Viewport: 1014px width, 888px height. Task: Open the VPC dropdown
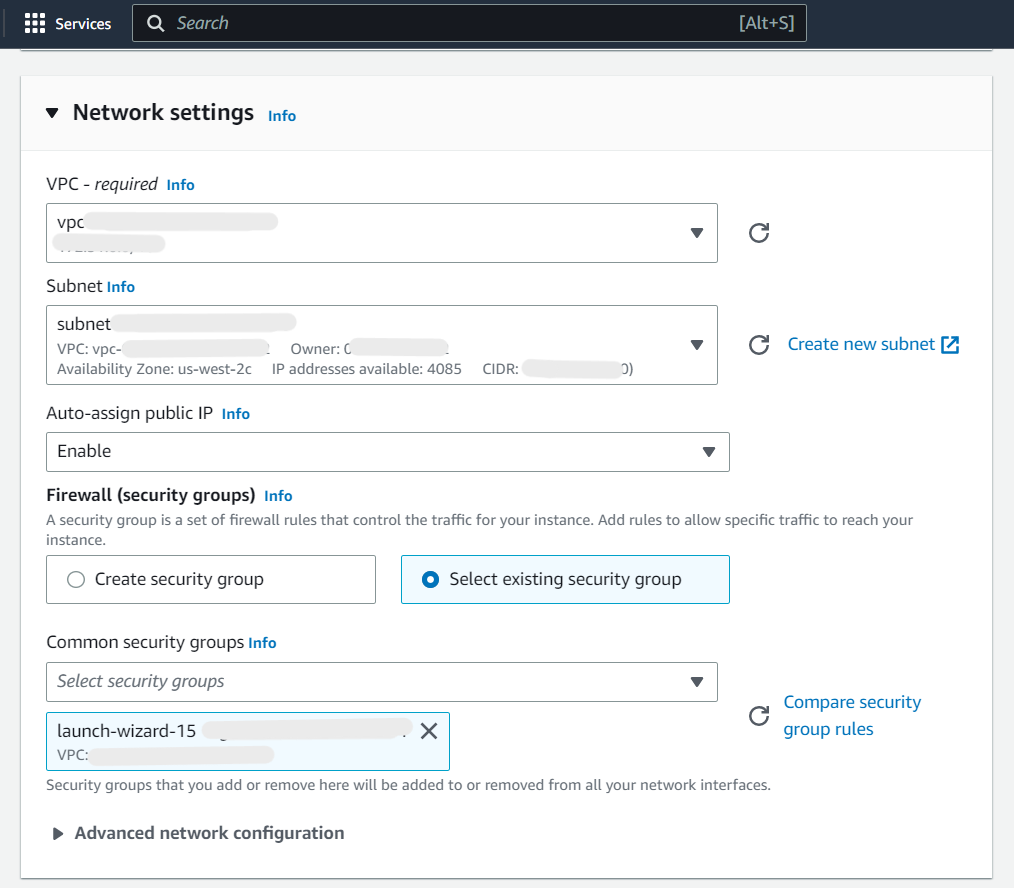pos(382,233)
